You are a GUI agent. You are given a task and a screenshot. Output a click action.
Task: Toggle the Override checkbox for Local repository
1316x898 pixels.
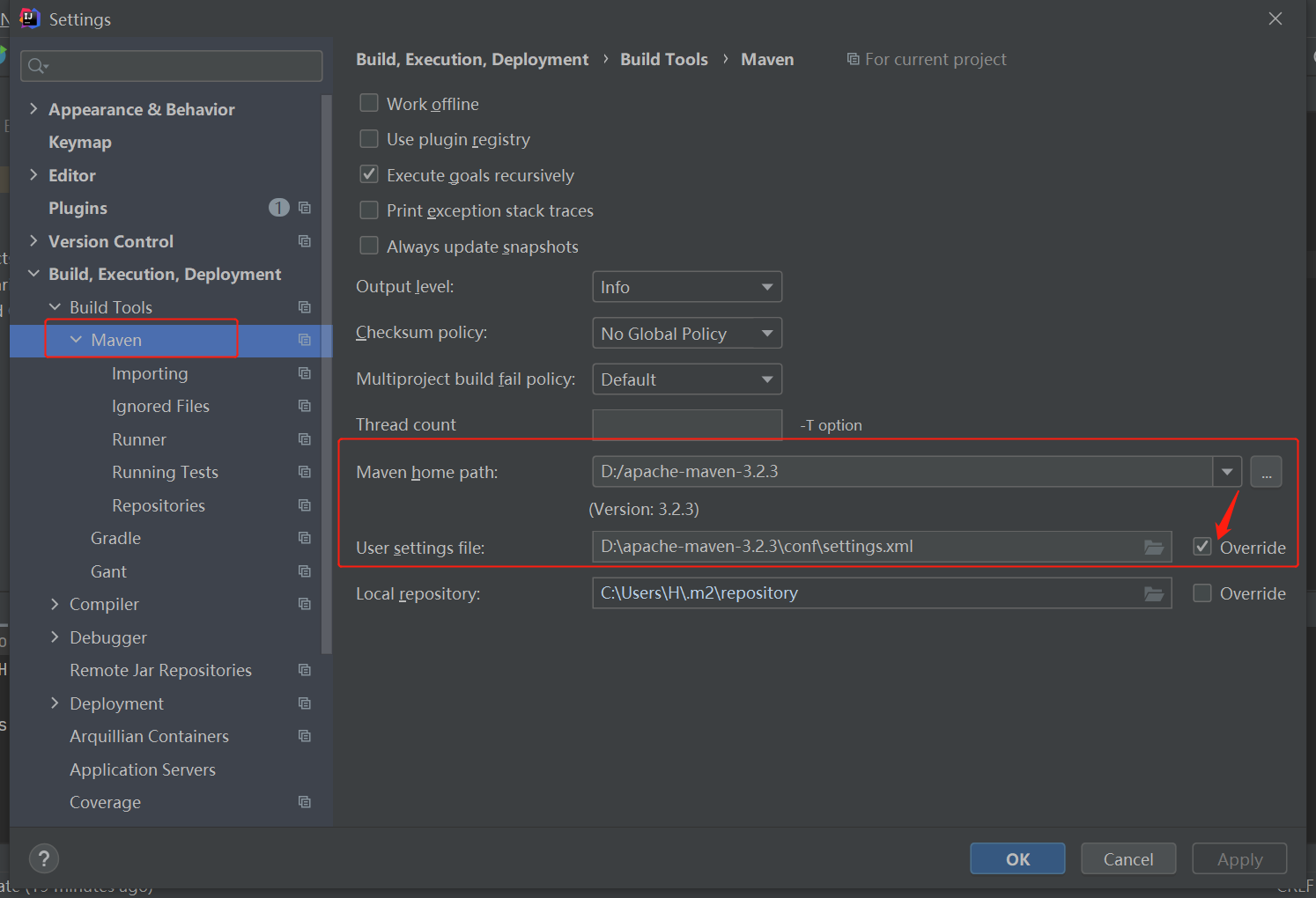(1202, 593)
